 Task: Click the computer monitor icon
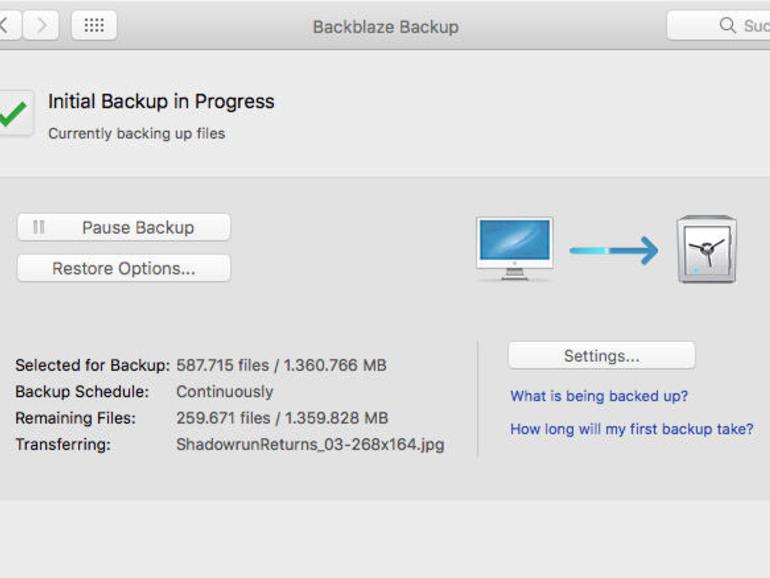(x=514, y=249)
